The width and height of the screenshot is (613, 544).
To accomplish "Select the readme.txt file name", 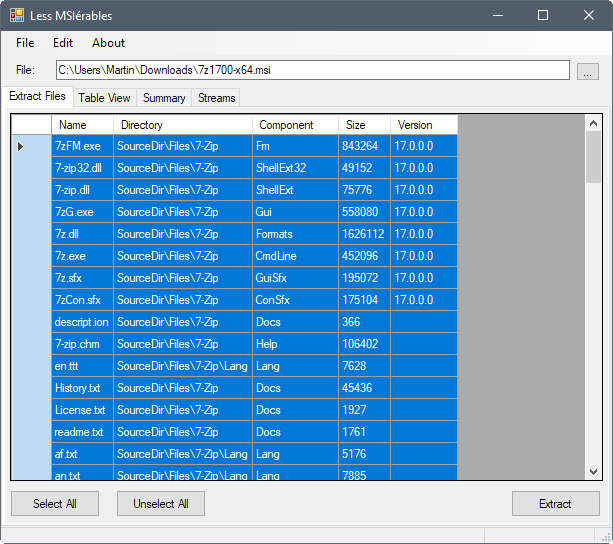I will click(79, 432).
